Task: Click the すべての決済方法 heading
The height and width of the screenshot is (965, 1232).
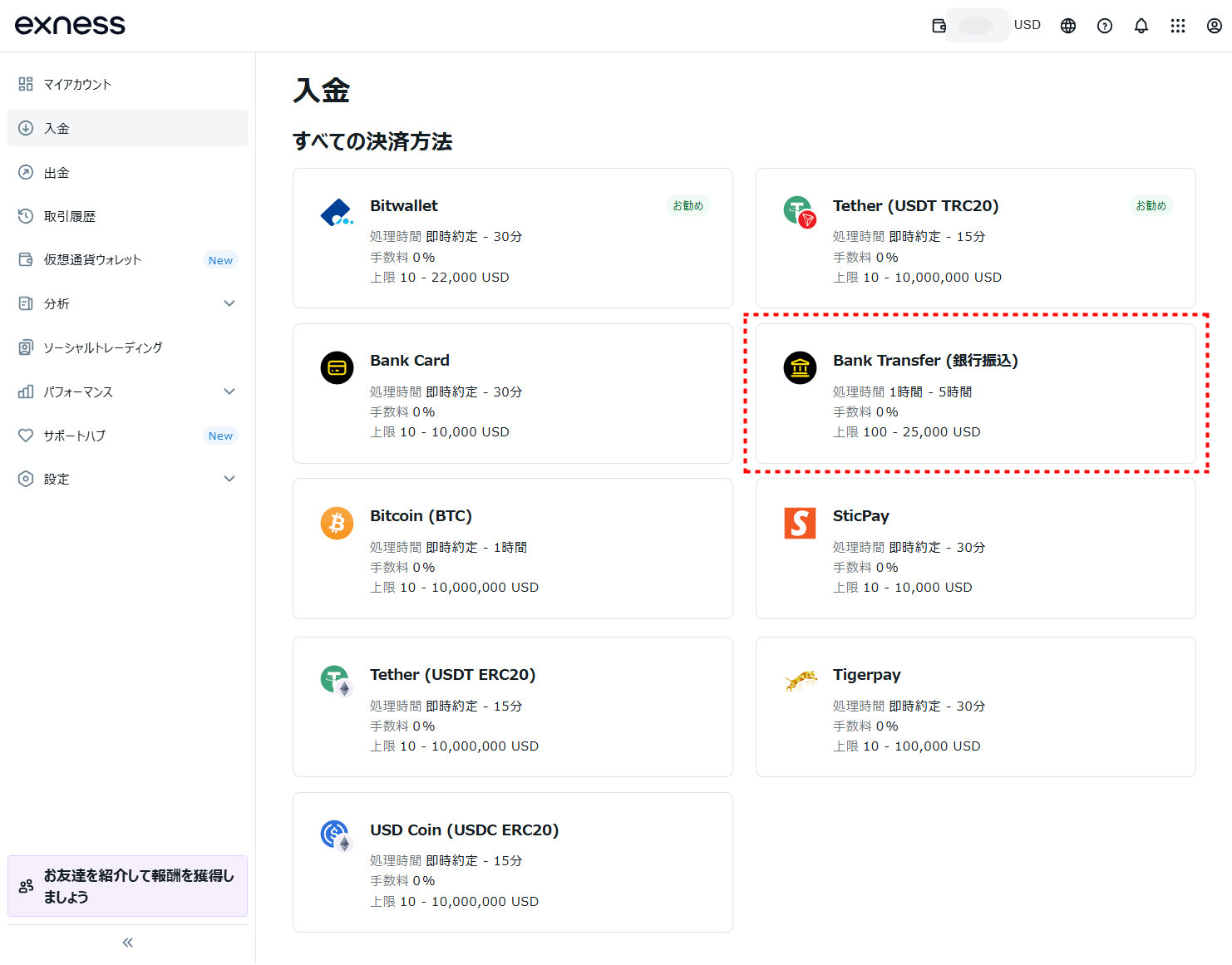Action: click(372, 141)
